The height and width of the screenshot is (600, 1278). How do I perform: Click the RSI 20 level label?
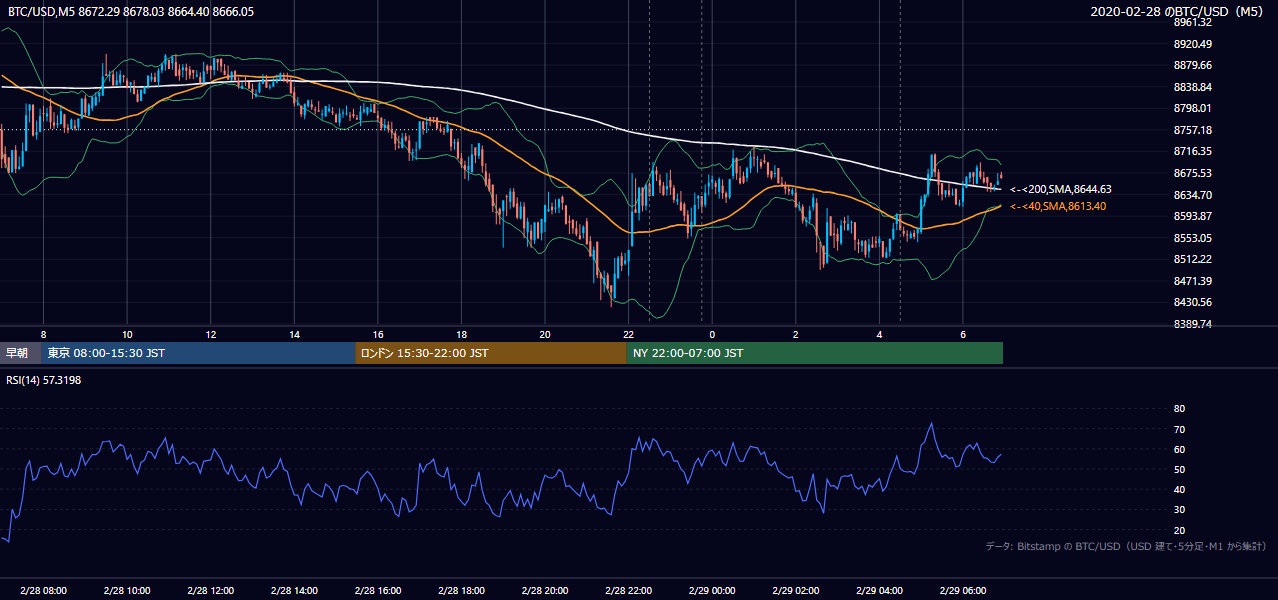pyautogui.click(x=1179, y=530)
